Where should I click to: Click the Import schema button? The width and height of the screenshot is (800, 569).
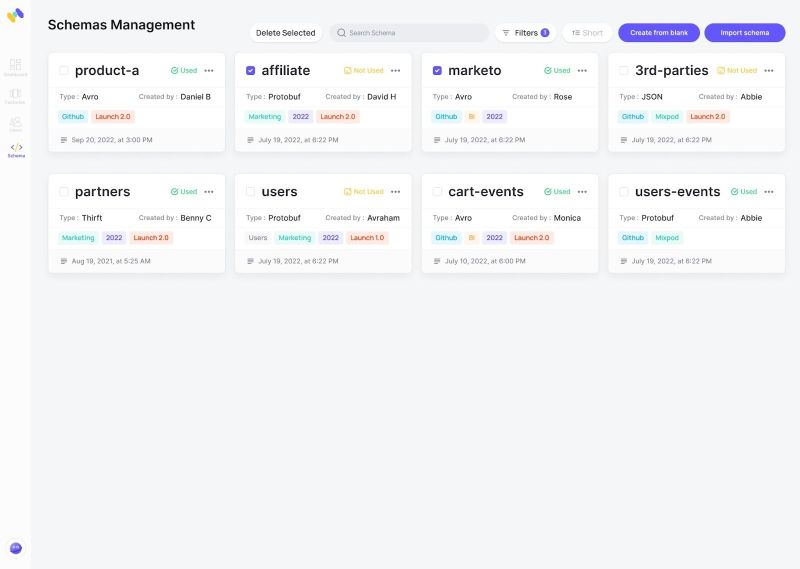[x=744, y=33]
